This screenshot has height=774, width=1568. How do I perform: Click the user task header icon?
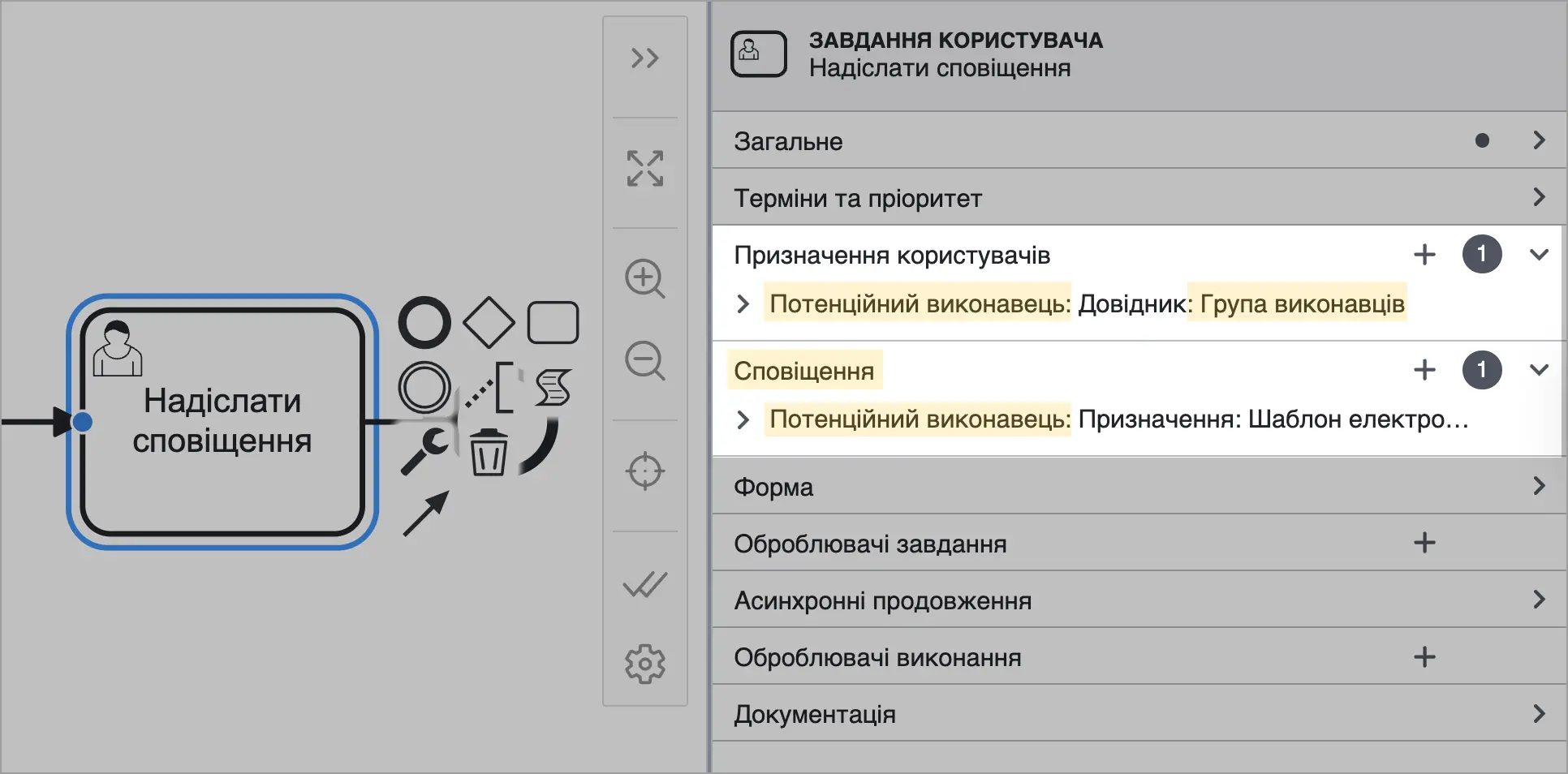point(759,54)
